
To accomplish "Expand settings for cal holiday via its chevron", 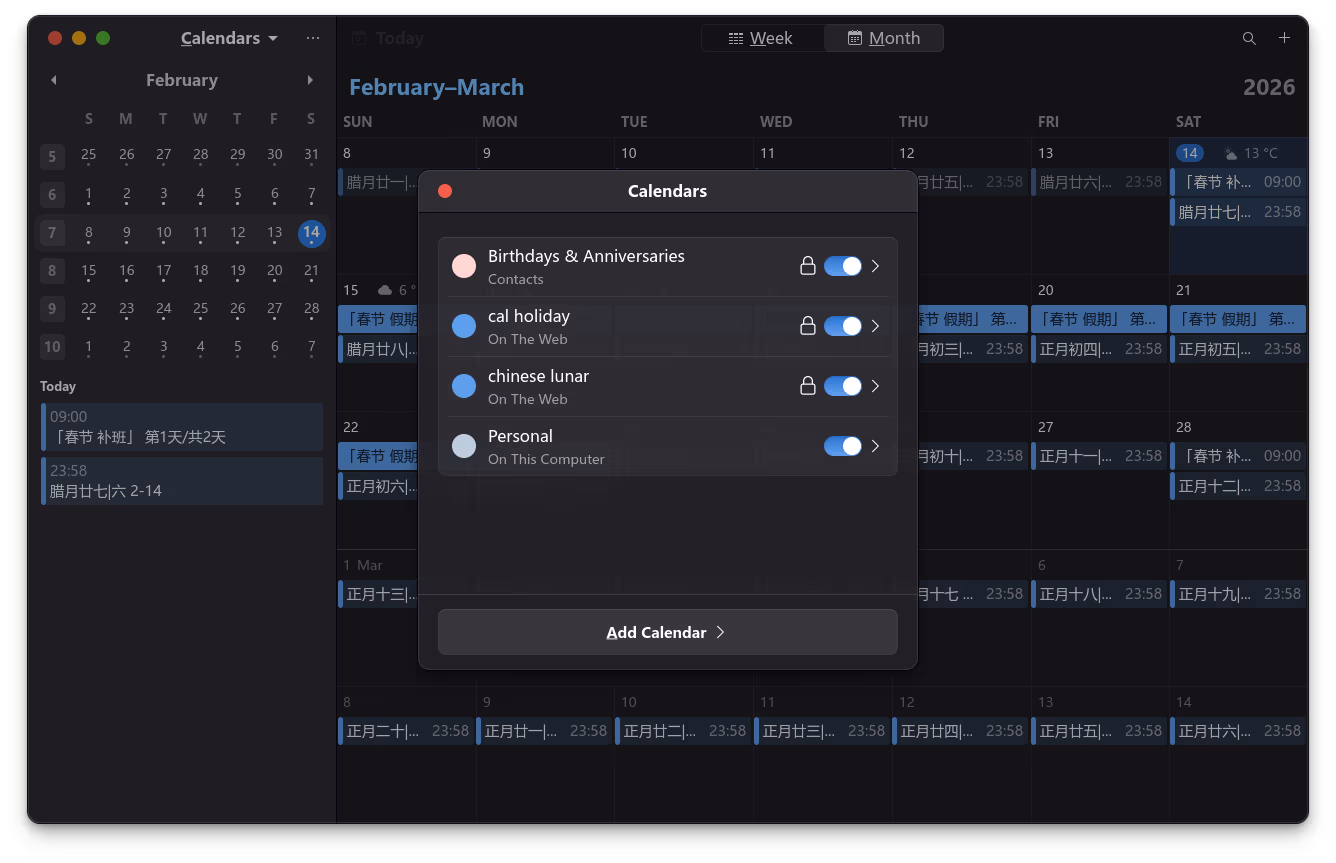I will [875, 326].
